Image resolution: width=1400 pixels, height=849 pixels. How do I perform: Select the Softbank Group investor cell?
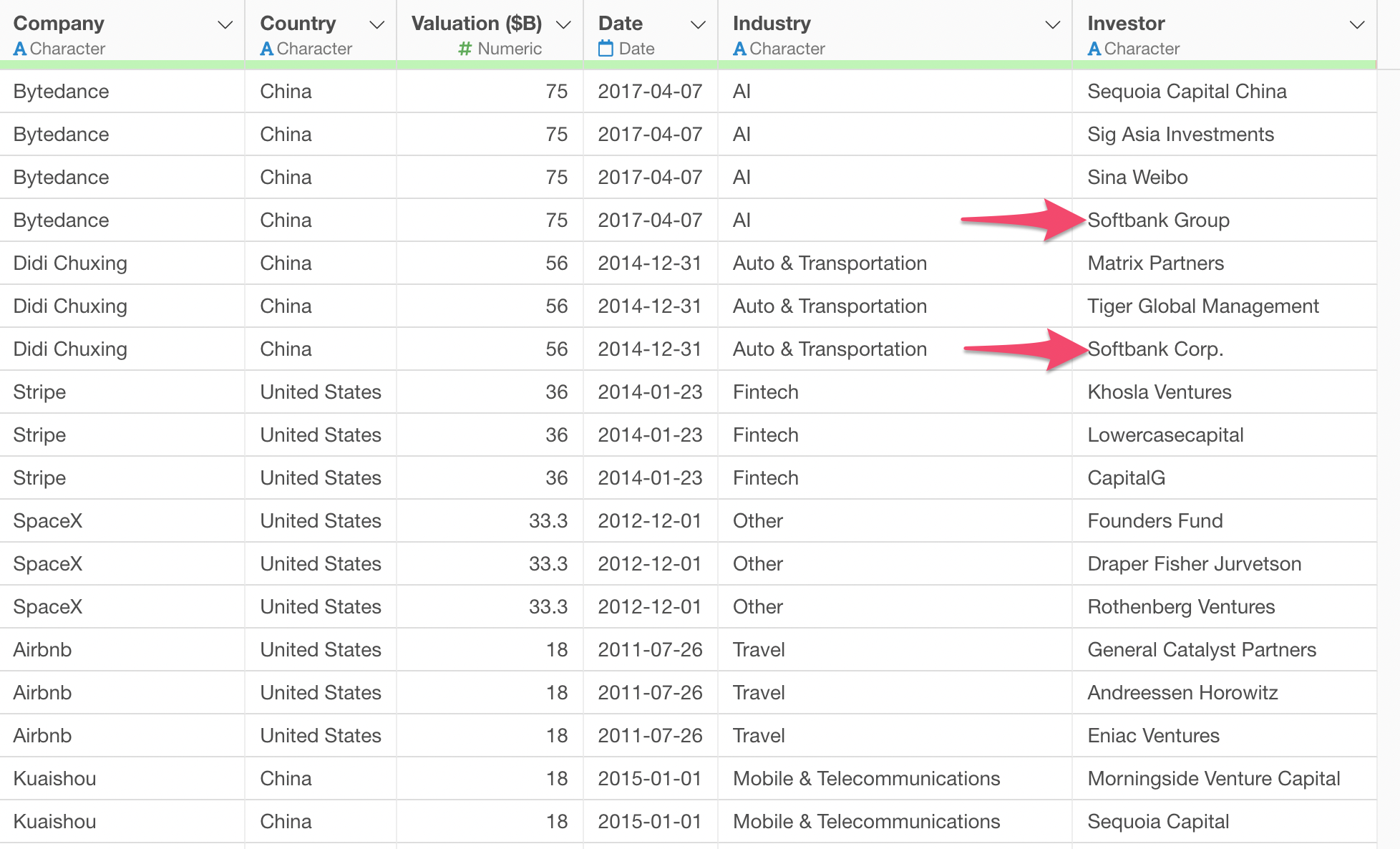[x=1158, y=220]
